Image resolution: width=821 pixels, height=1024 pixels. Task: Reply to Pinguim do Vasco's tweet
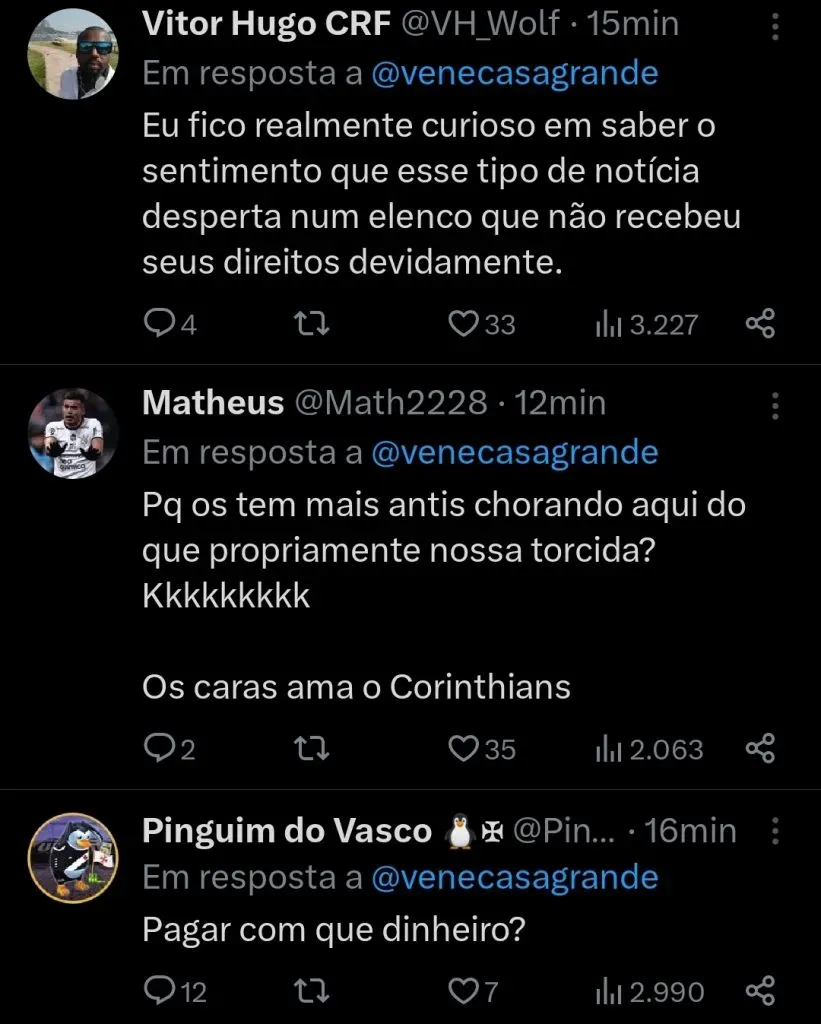pyautogui.click(x=160, y=991)
